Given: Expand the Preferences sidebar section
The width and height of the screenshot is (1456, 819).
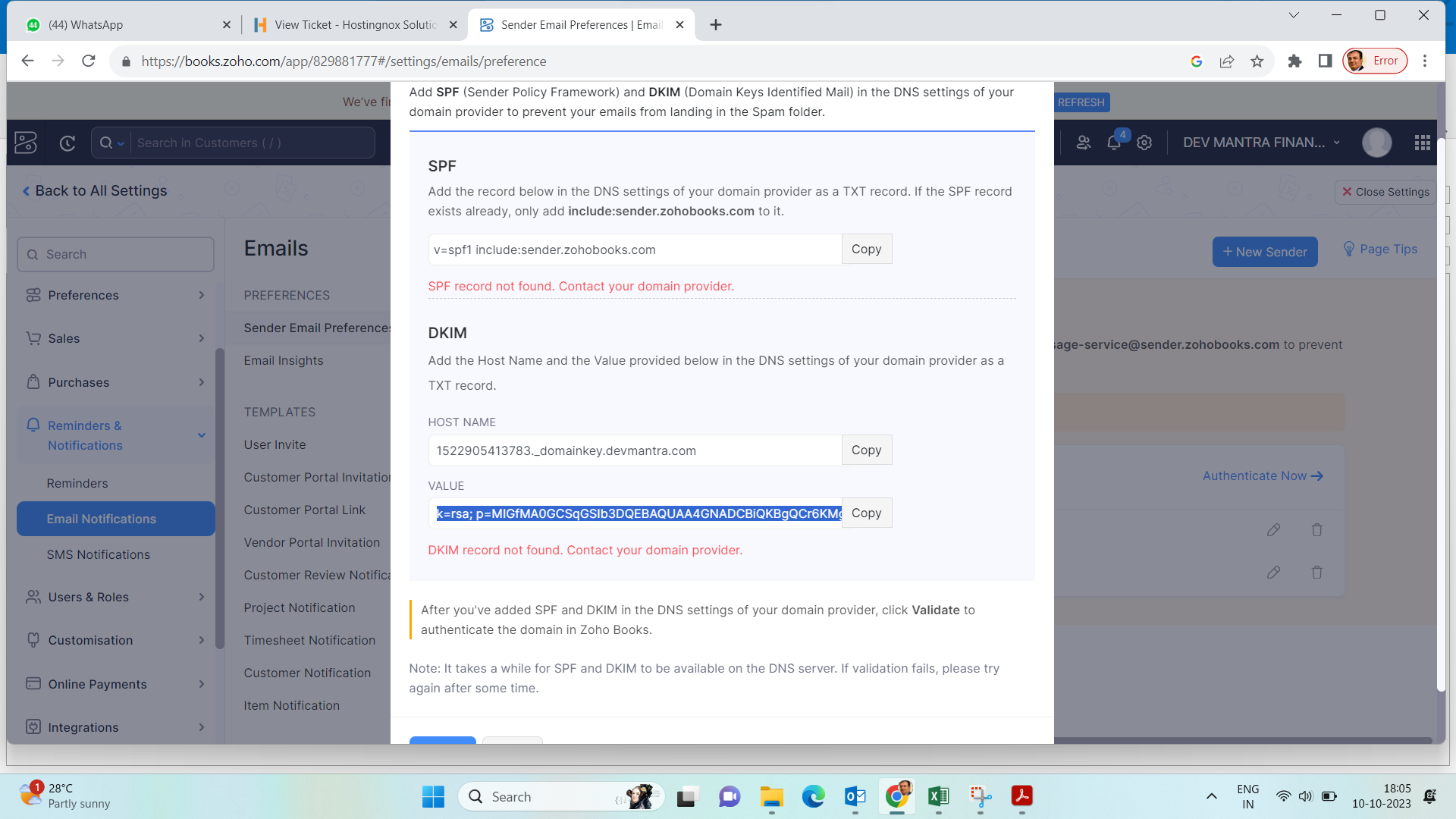Looking at the screenshot, I should point(115,295).
